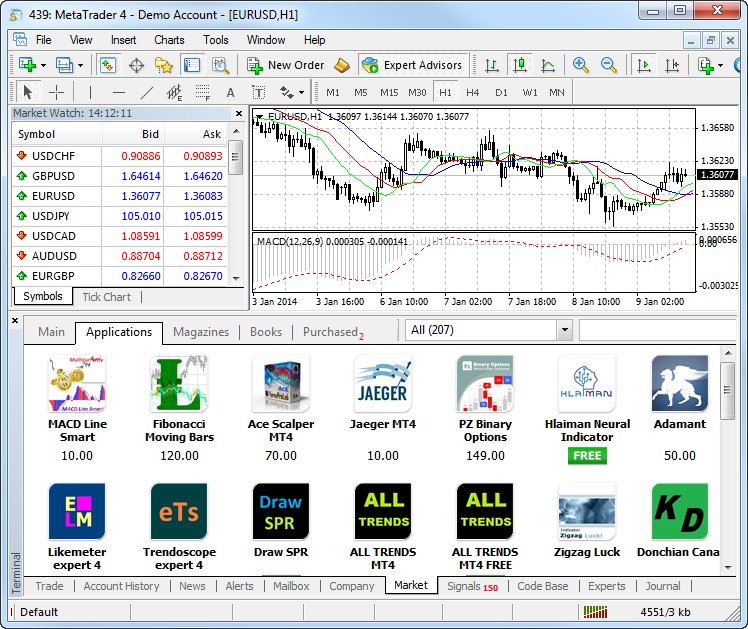
Task: Switch chart to candlesticks view
Action: click(519, 65)
